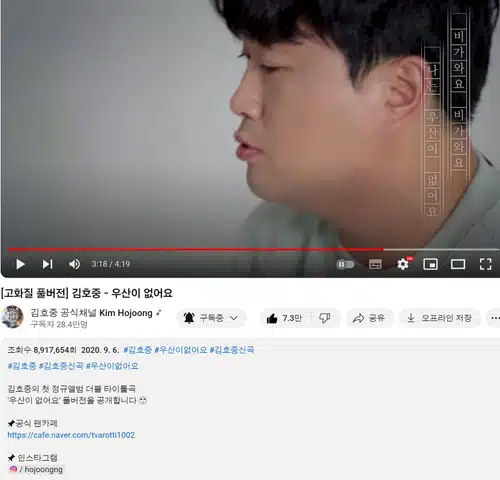Dislike the video with thumbs down

[325, 318]
